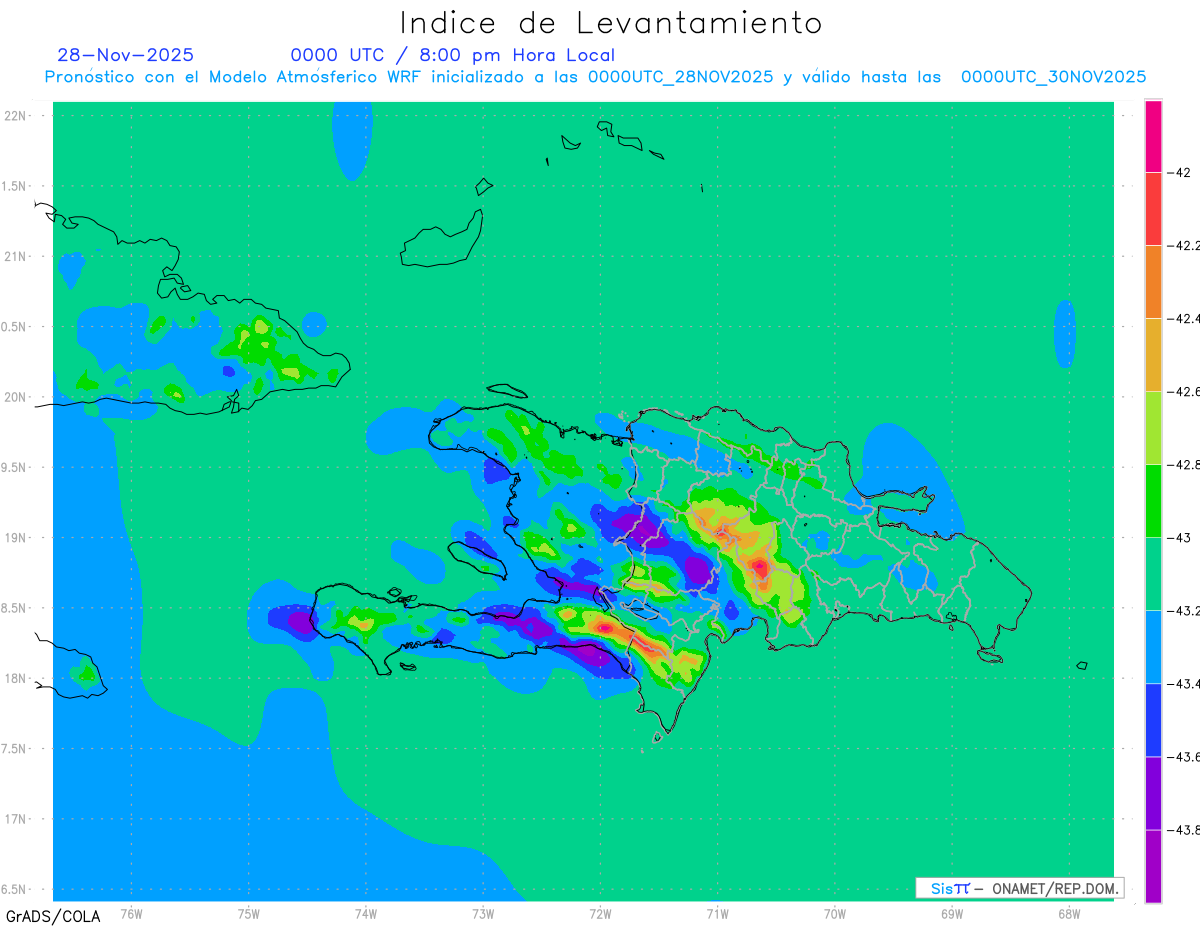Select the light blue swatch above -43.4
The image size is (1200, 927).
pos(1153,647)
